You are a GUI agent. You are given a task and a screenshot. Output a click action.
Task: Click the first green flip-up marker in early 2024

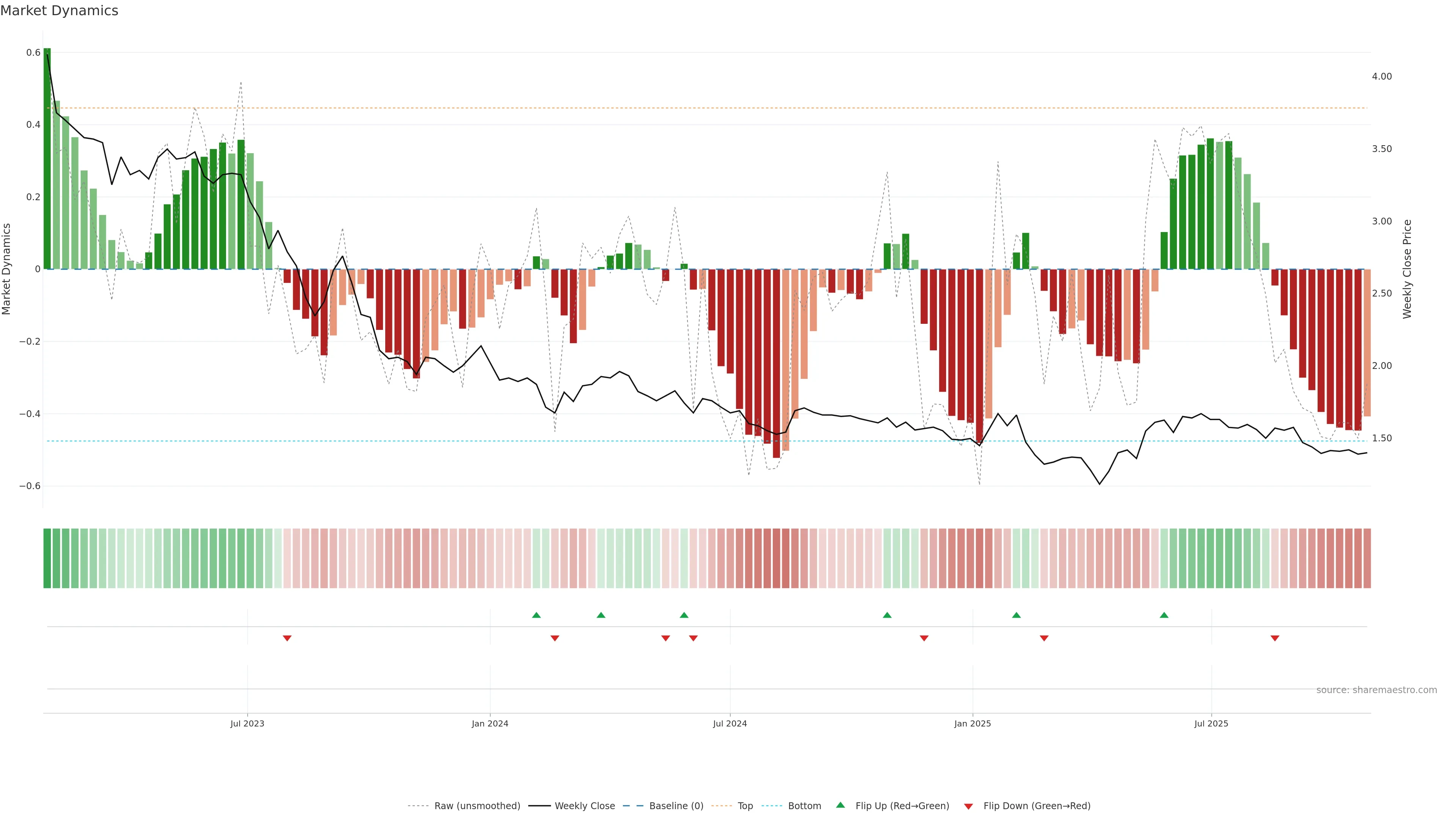click(x=537, y=615)
